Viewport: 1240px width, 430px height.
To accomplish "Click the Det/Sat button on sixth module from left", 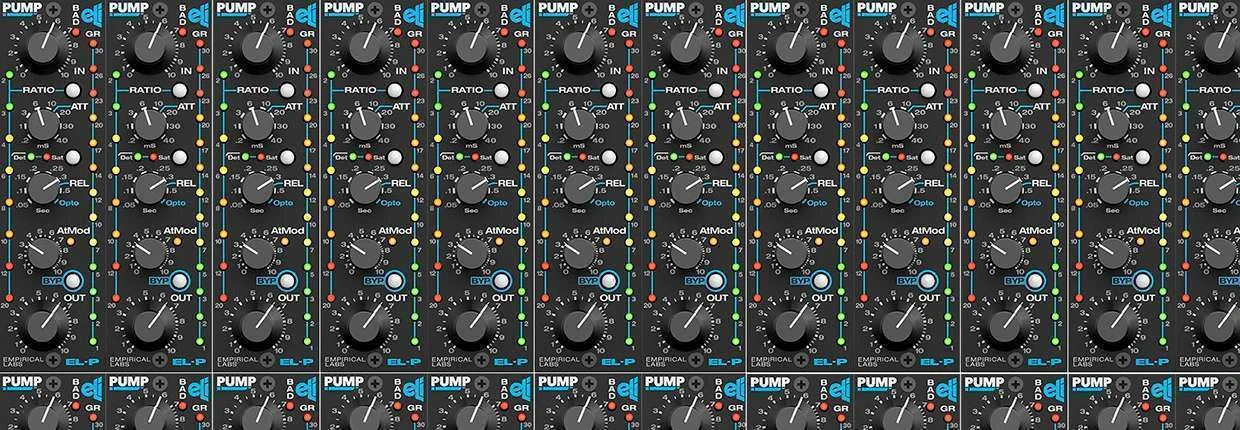I will (609, 157).
